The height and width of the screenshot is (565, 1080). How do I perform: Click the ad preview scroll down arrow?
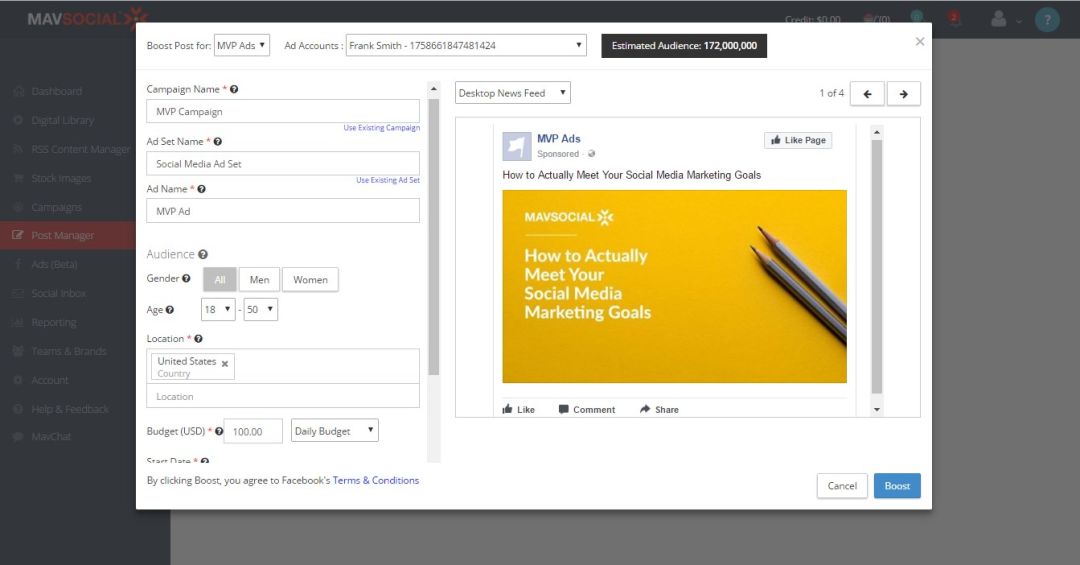(x=877, y=410)
